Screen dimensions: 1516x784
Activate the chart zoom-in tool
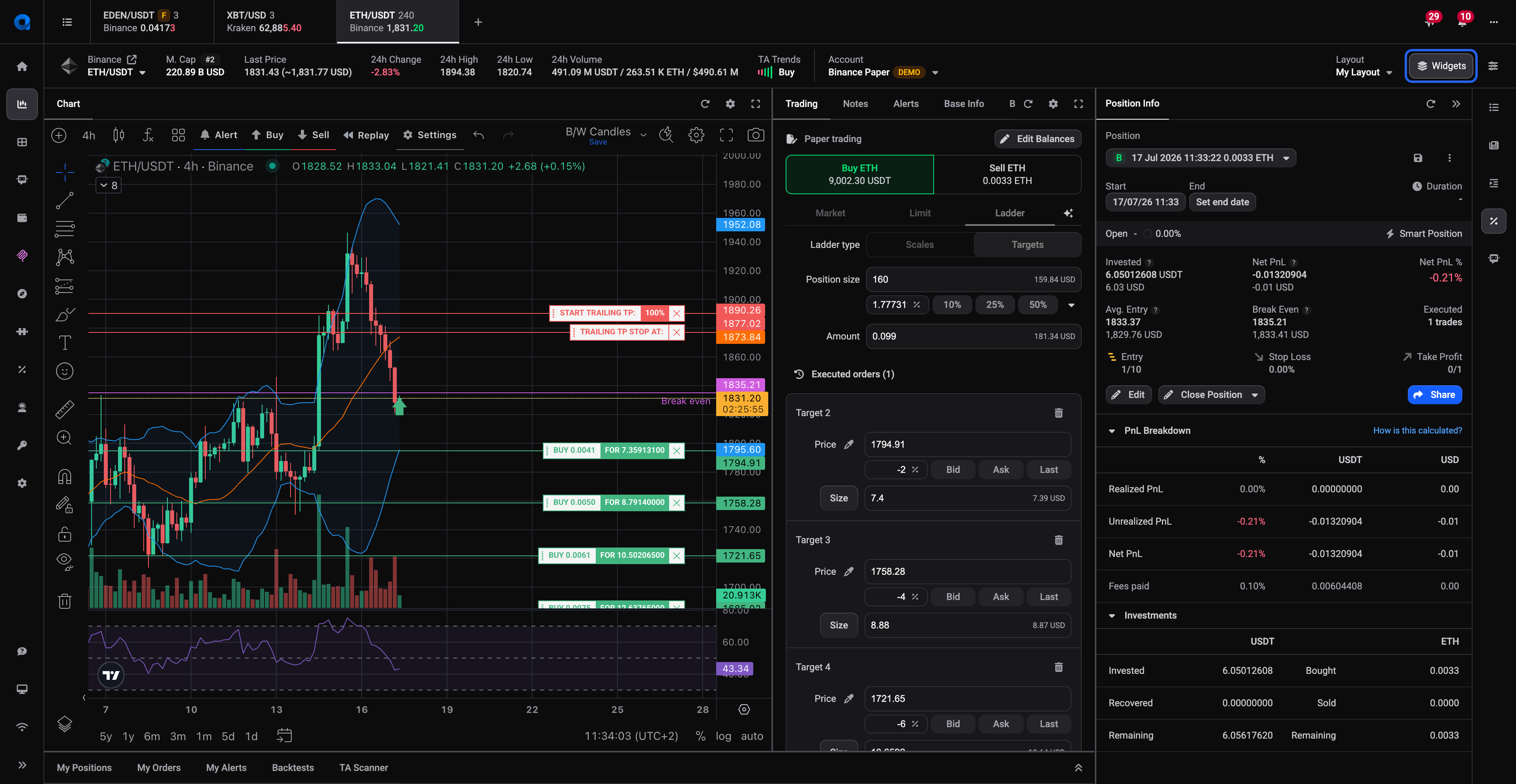[65, 437]
